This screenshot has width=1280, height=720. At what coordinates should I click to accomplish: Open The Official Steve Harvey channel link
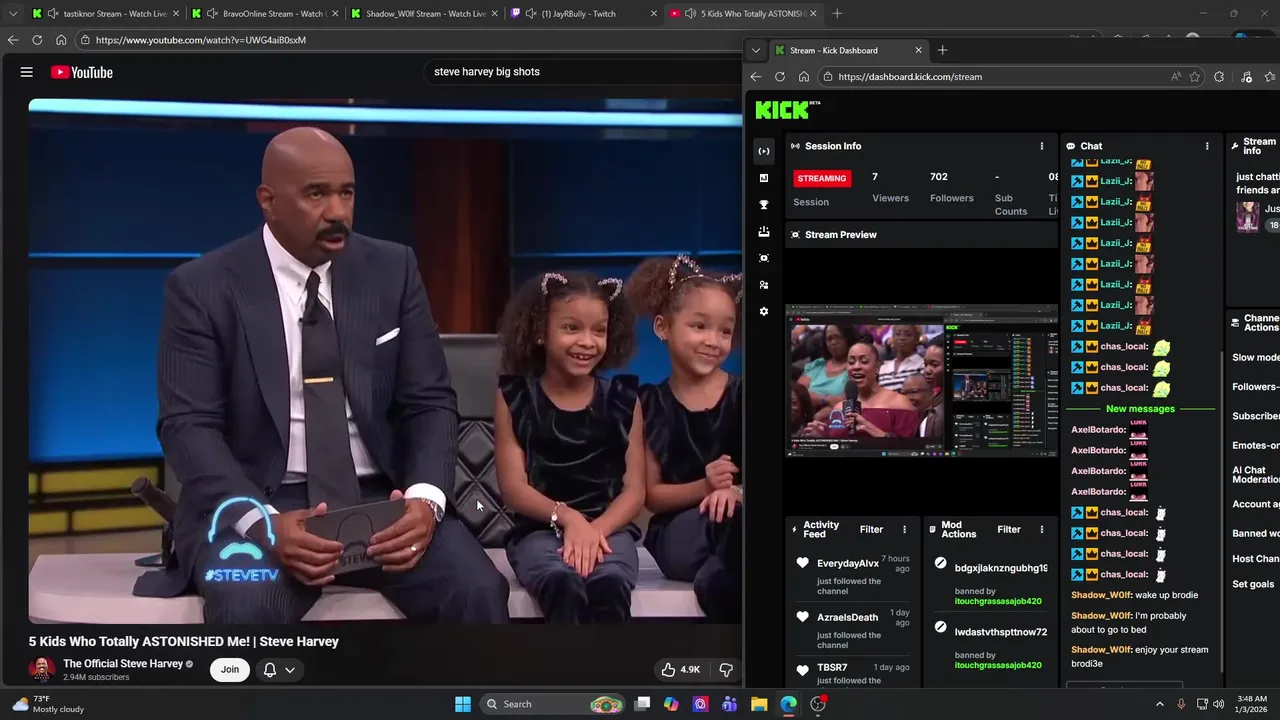pyautogui.click(x=123, y=664)
